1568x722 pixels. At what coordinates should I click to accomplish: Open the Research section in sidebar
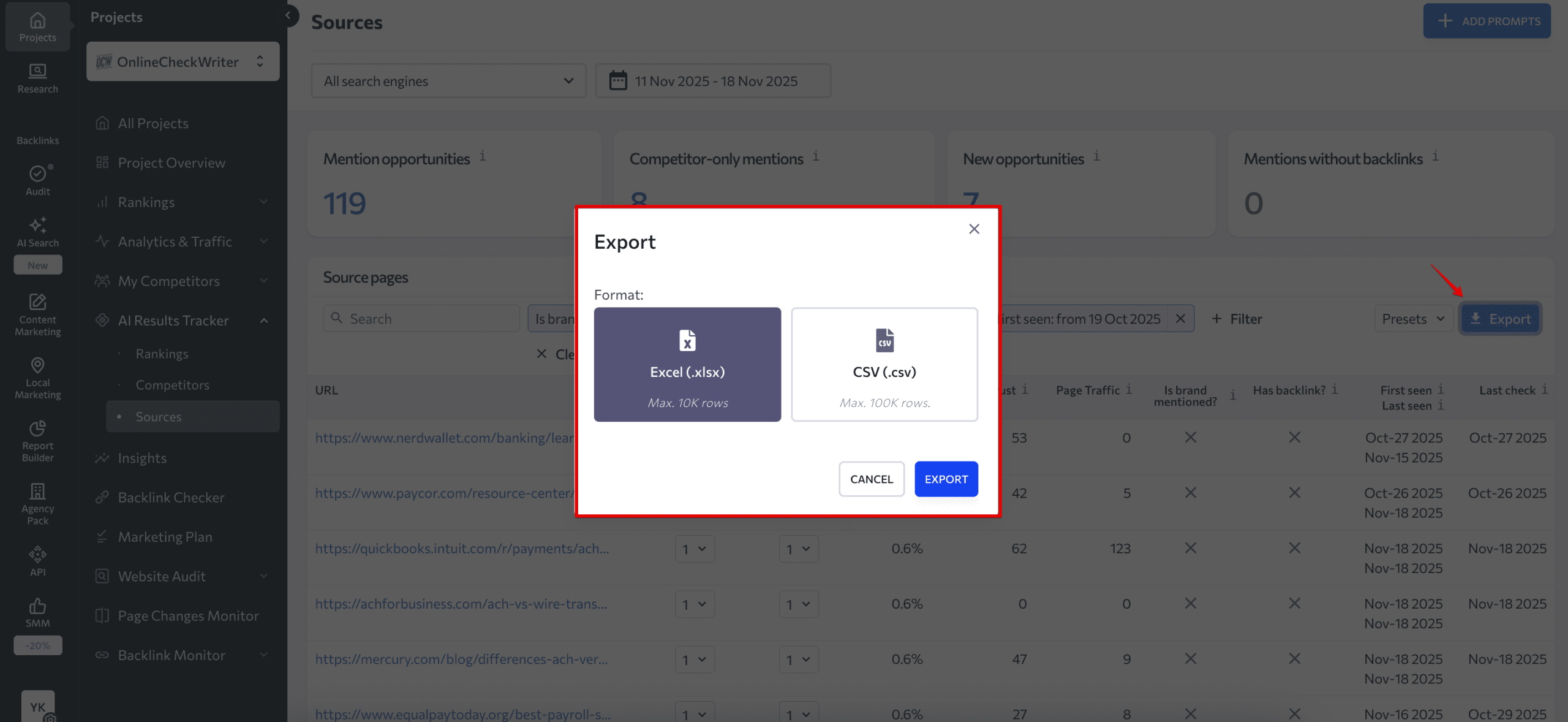pos(37,78)
